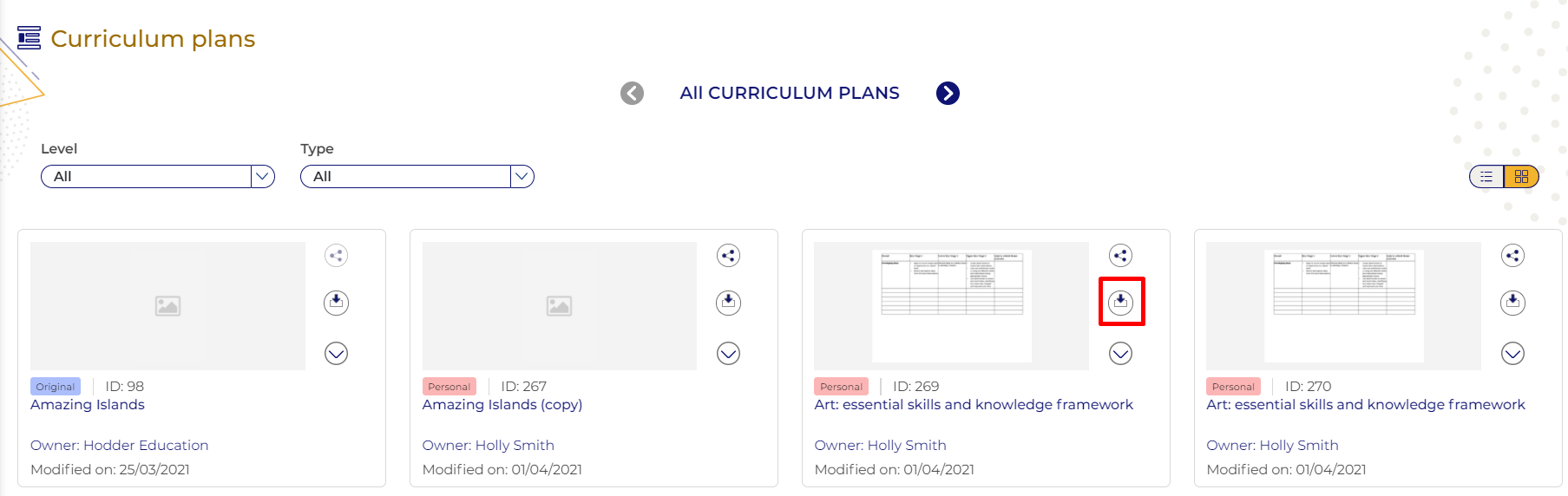Open the Amazing Islands plan title

click(88, 405)
